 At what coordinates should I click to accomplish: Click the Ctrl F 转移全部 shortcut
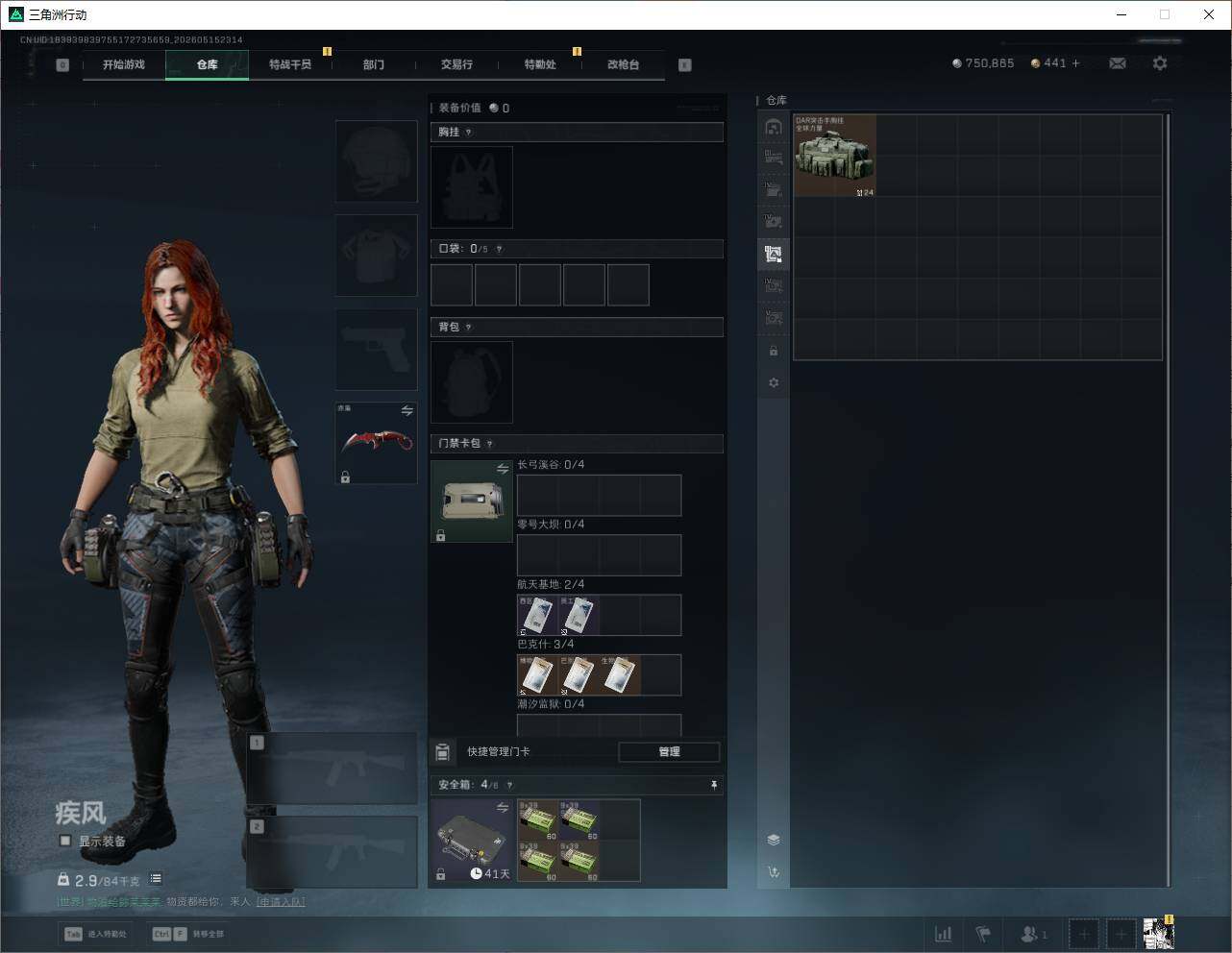click(188, 934)
